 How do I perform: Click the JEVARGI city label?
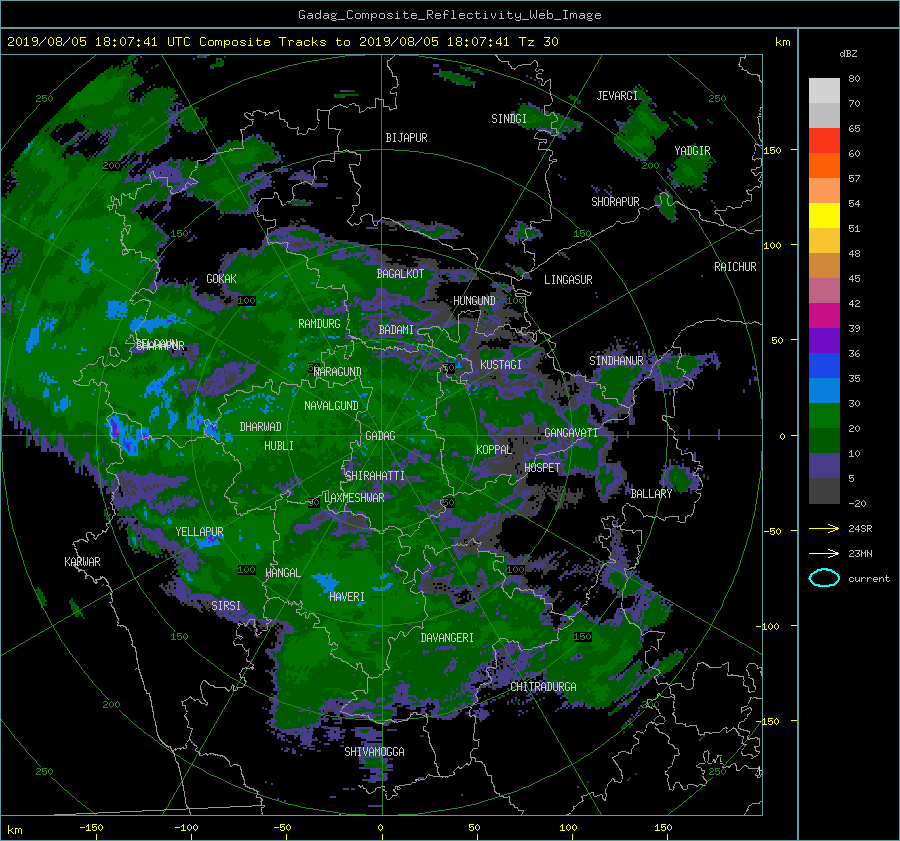617,96
